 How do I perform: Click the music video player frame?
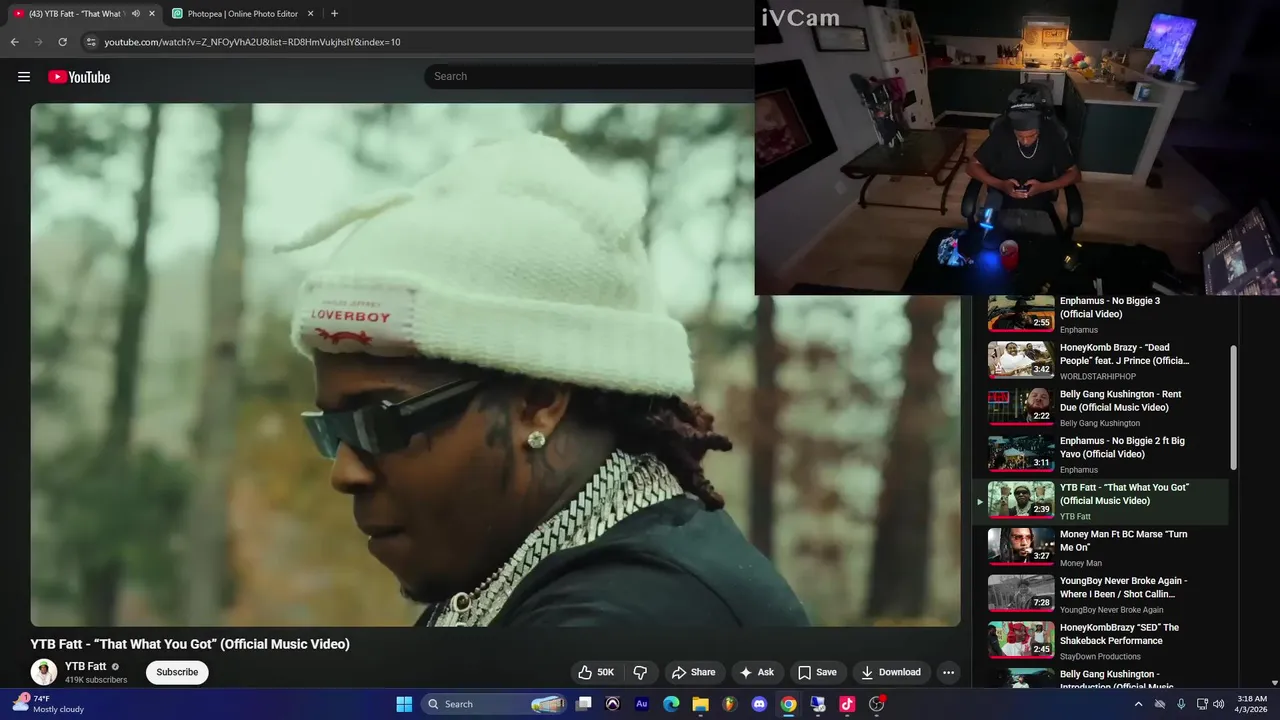(495, 365)
